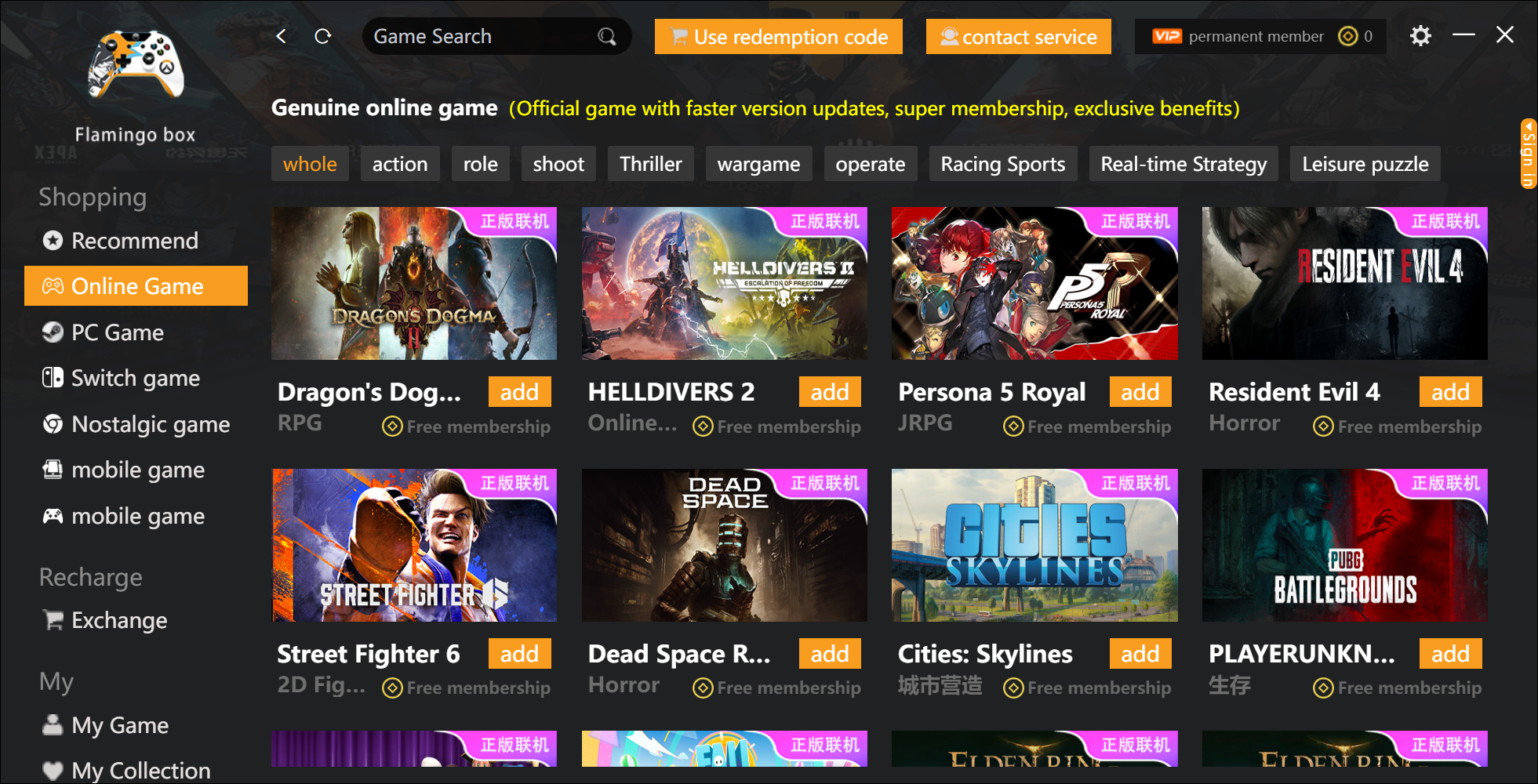Screen dimensions: 1538x784
Task: Add PLAYERUNKNOWN'S BATTLEGROUNDS game
Action: pos(1451,654)
